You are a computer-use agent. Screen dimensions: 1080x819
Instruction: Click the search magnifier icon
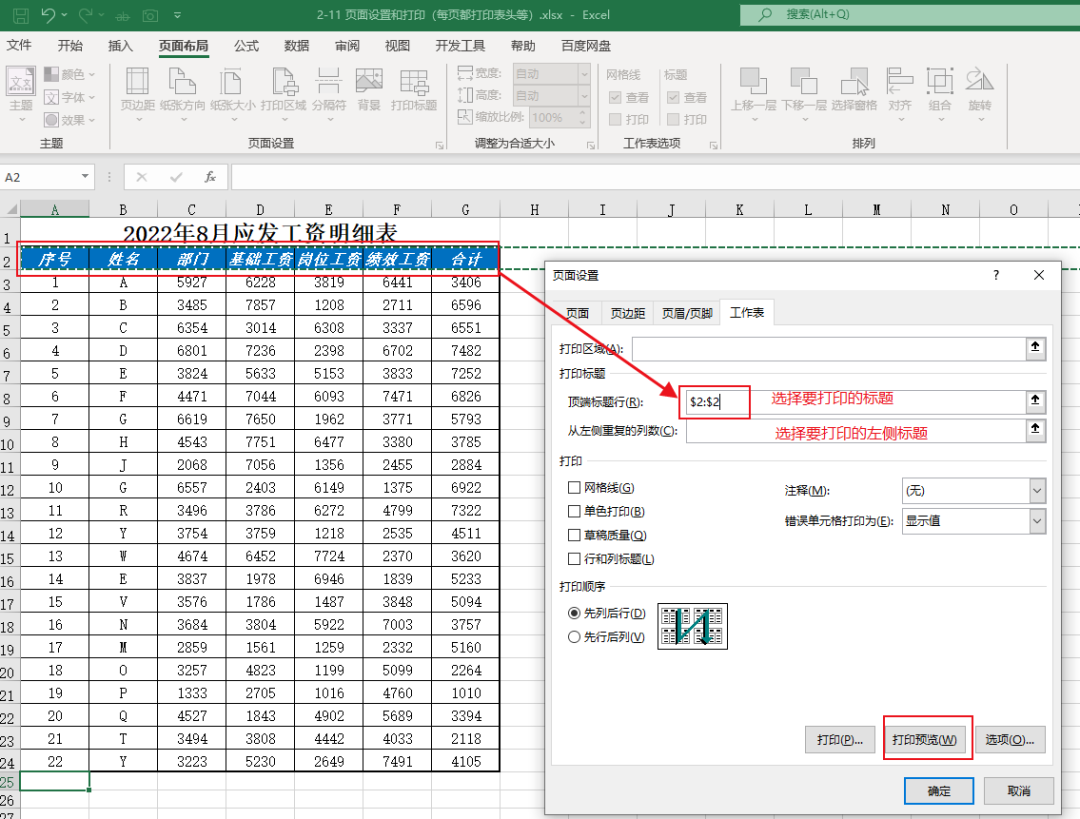765,14
